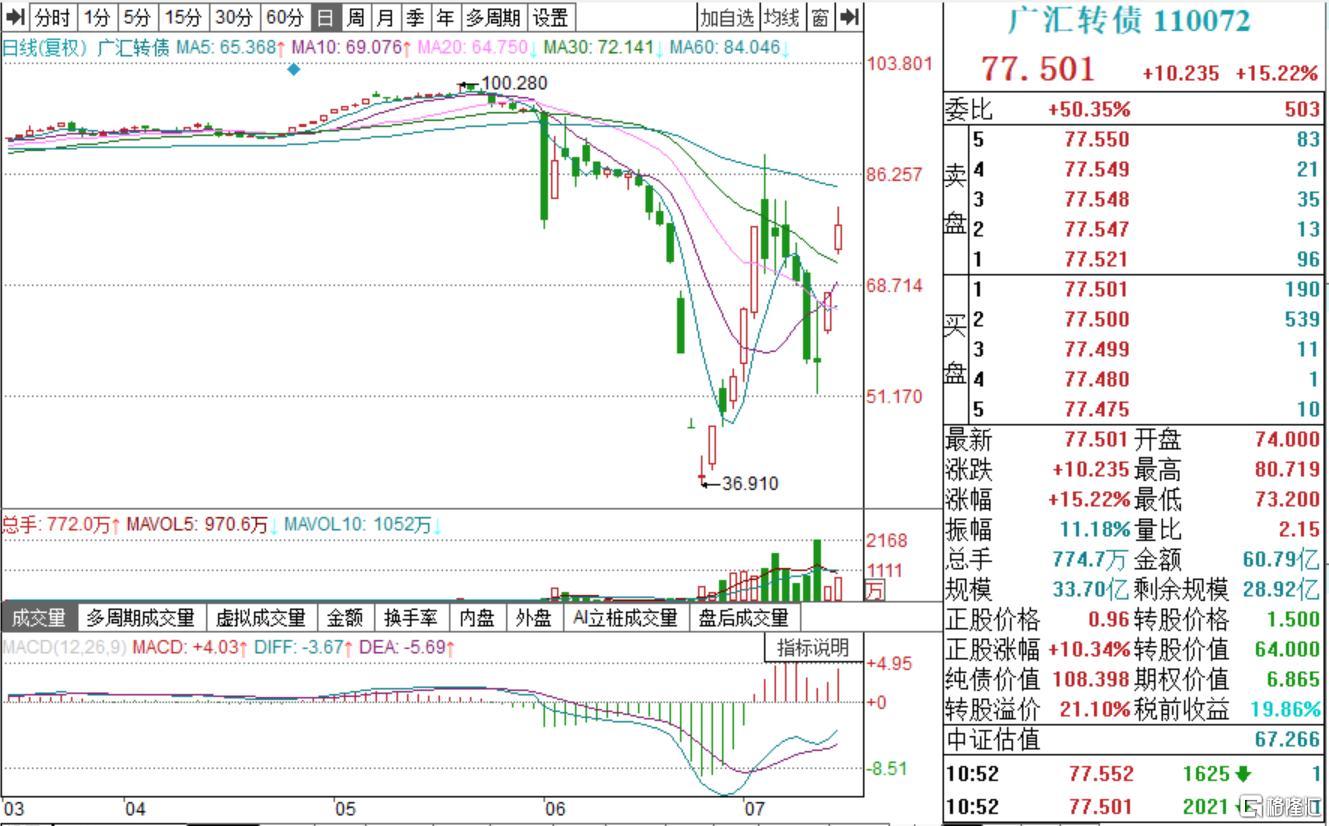Select the 成交量 indicator tab
The height and width of the screenshot is (826, 1329).
point(38,618)
